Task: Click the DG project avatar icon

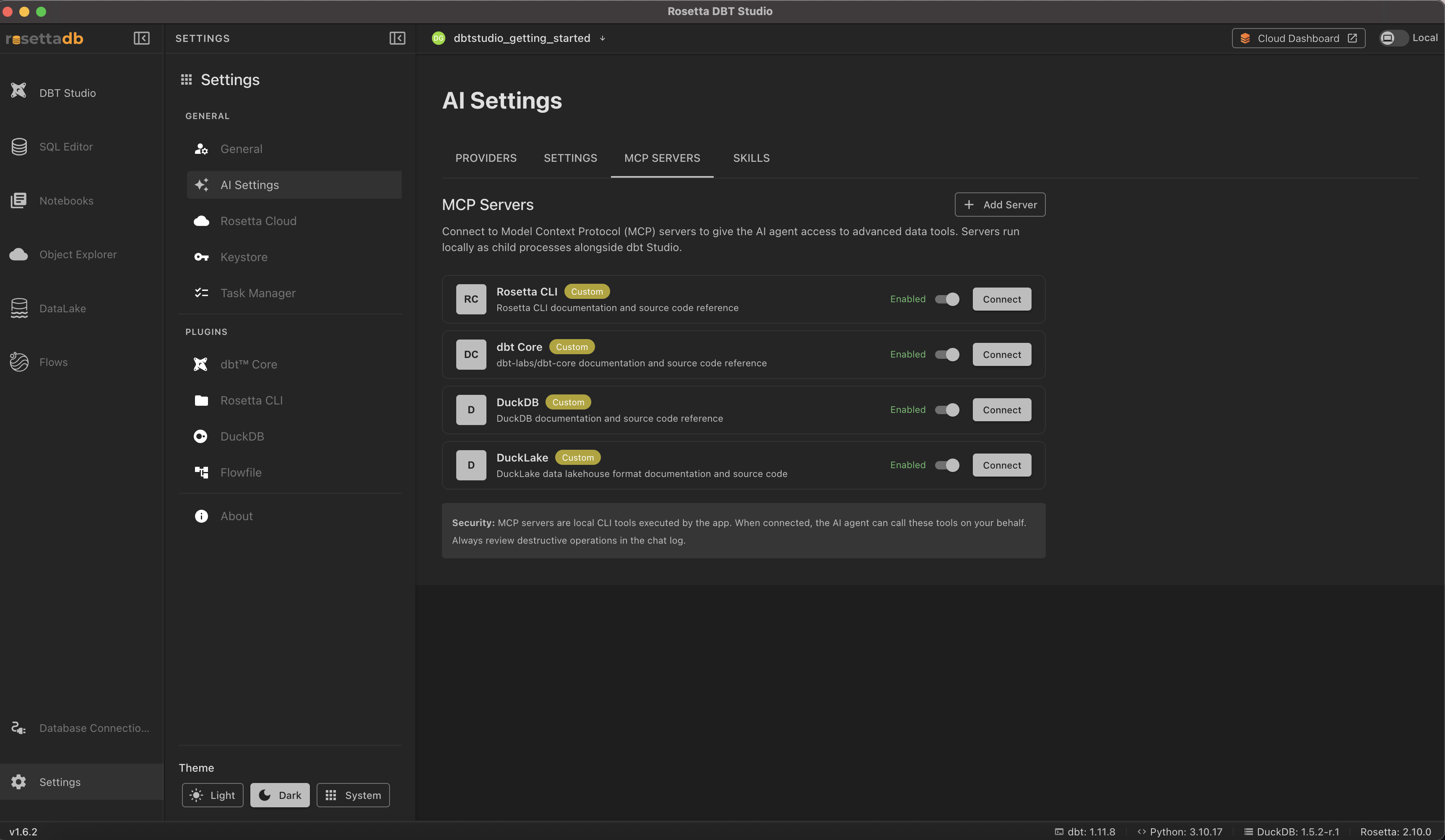Action: [439, 39]
